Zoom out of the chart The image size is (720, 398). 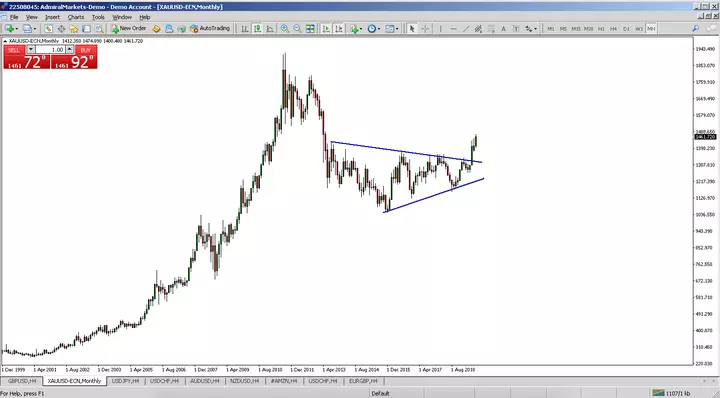[x=298, y=28]
